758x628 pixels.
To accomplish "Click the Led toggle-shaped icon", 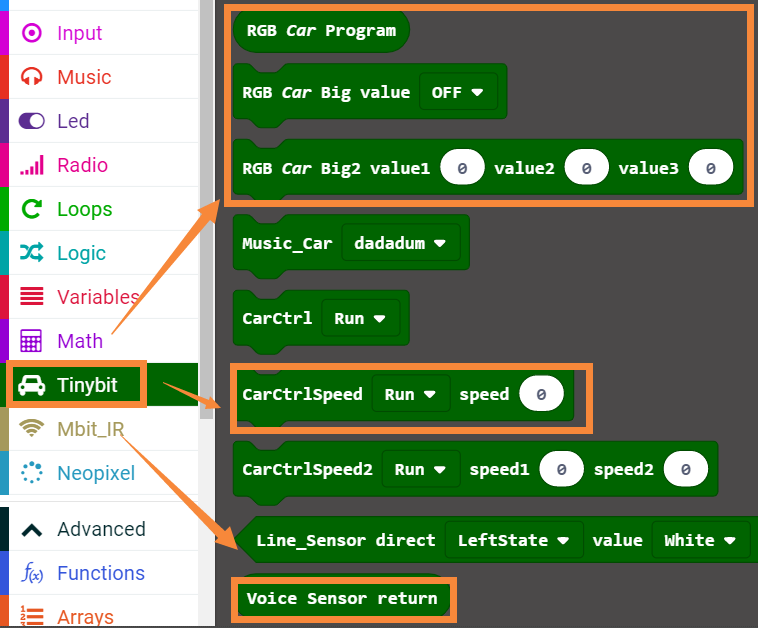I will pyautogui.click(x=32, y=121).
